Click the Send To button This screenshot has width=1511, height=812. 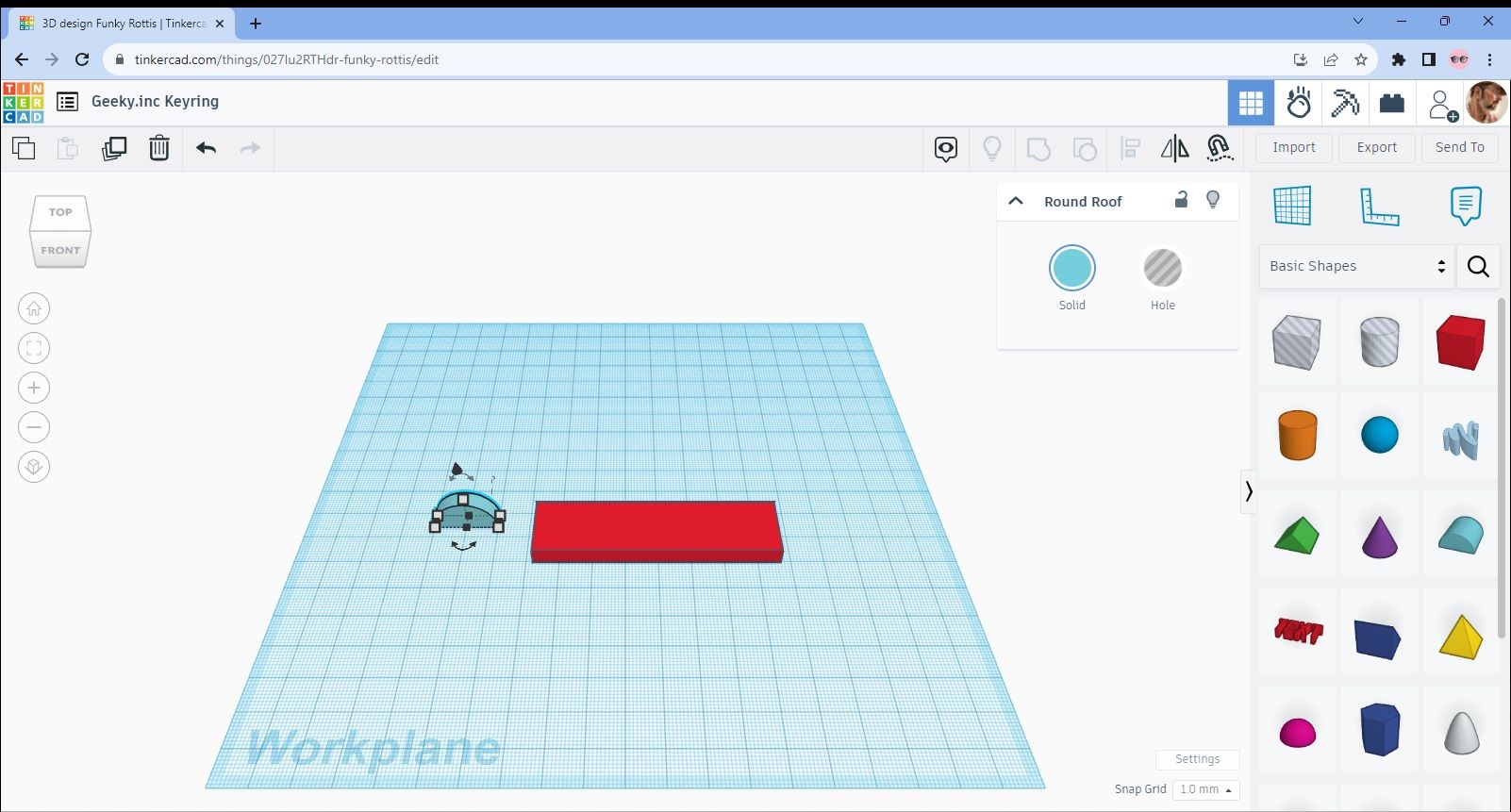1460,147
